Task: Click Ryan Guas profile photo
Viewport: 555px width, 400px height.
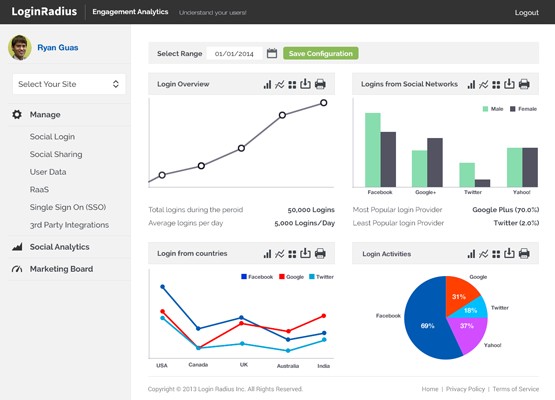Action: tap(19, 47)
